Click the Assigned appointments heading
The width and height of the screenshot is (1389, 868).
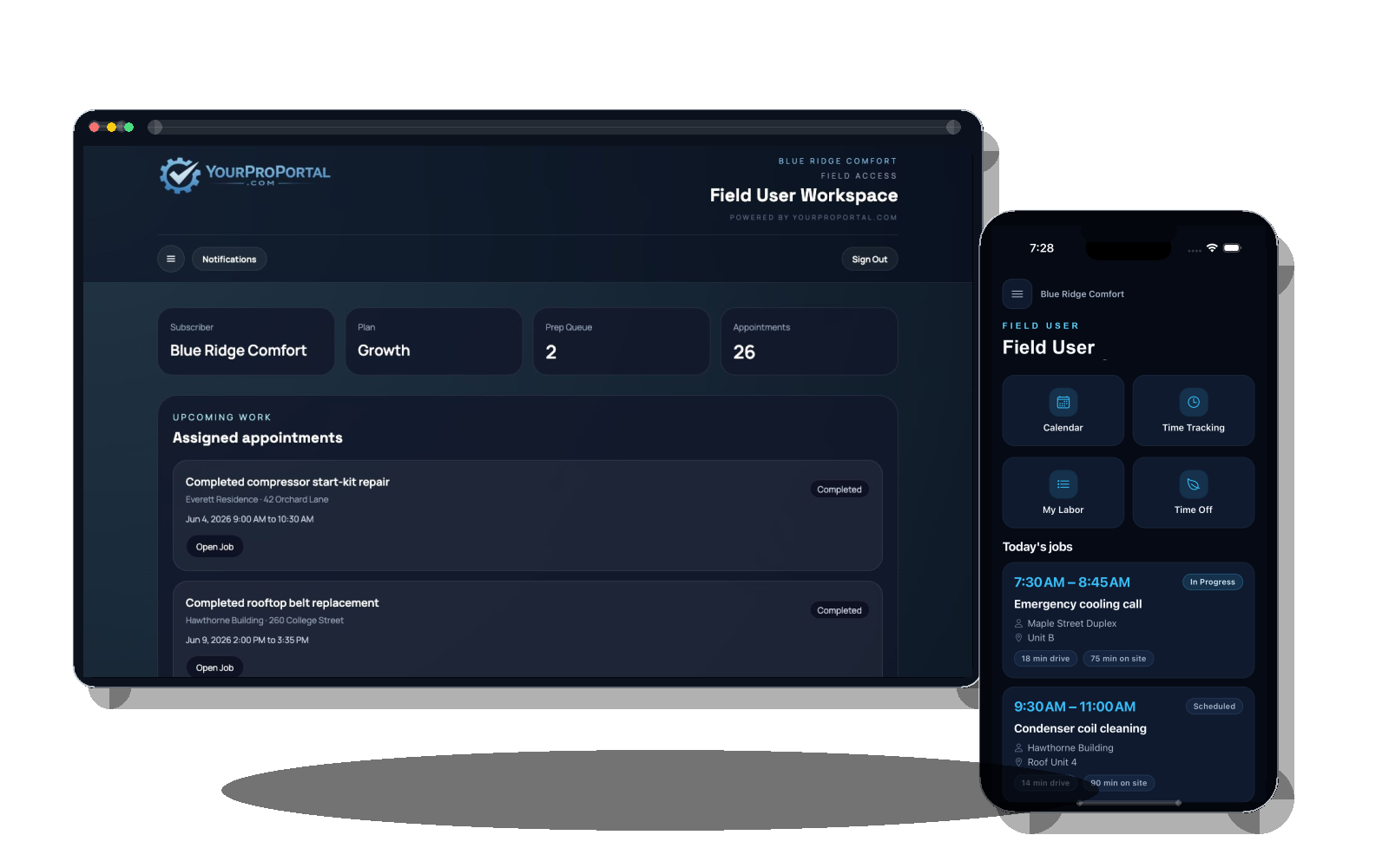click(258, 437)
